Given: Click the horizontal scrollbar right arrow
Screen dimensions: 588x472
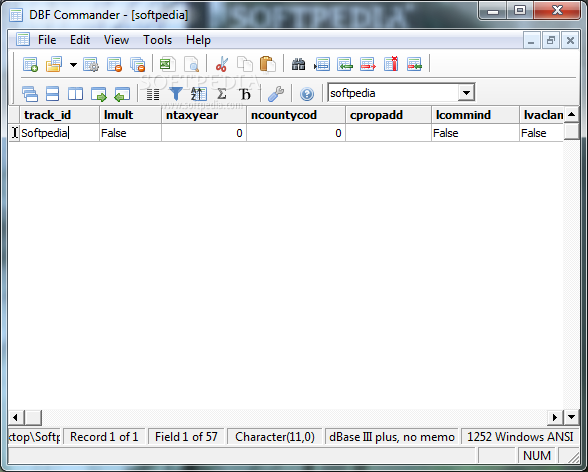Looking at the screenshot, I should point(555,417).
